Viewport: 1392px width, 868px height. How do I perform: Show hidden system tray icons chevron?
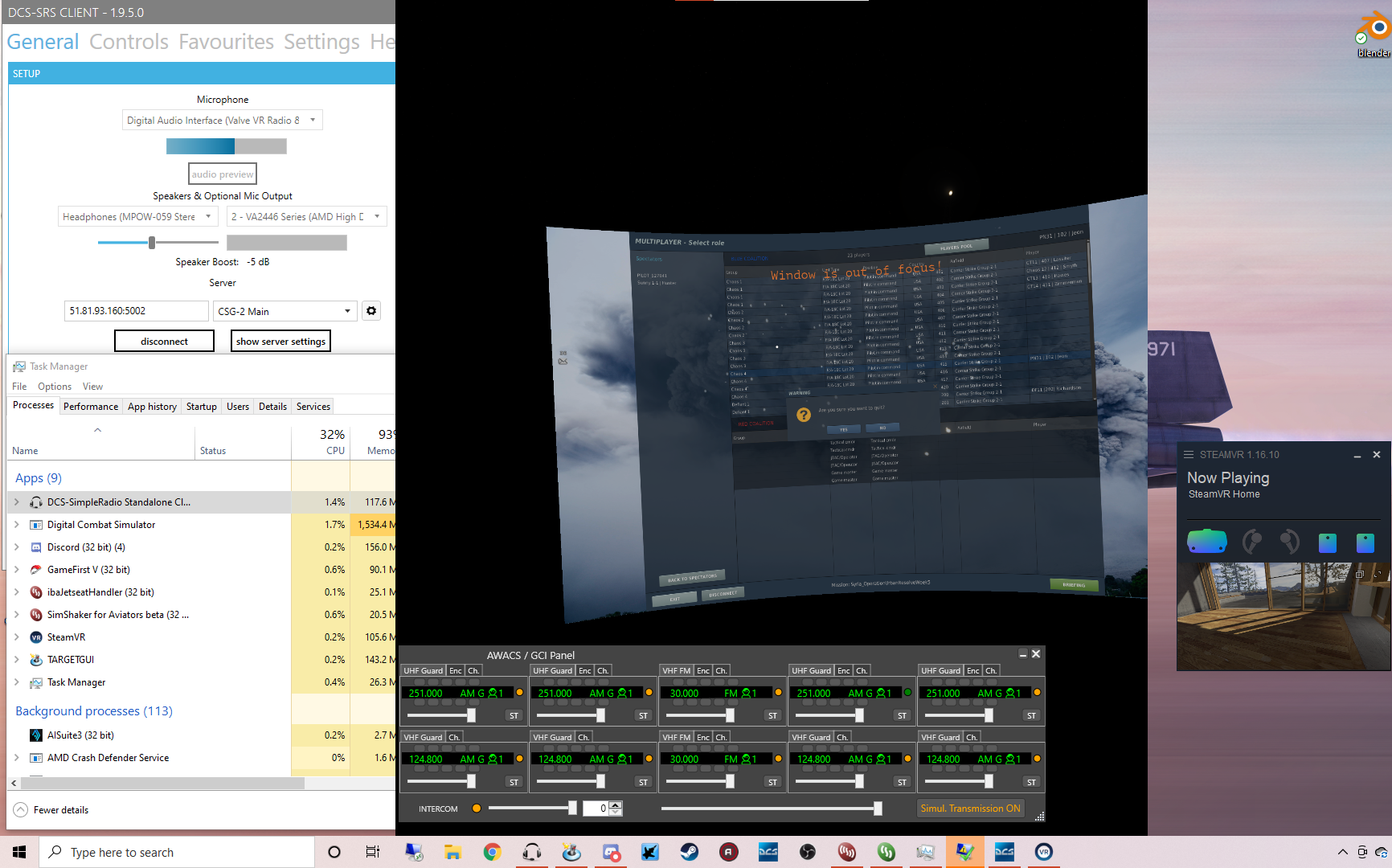click(x=1342, y=852)
